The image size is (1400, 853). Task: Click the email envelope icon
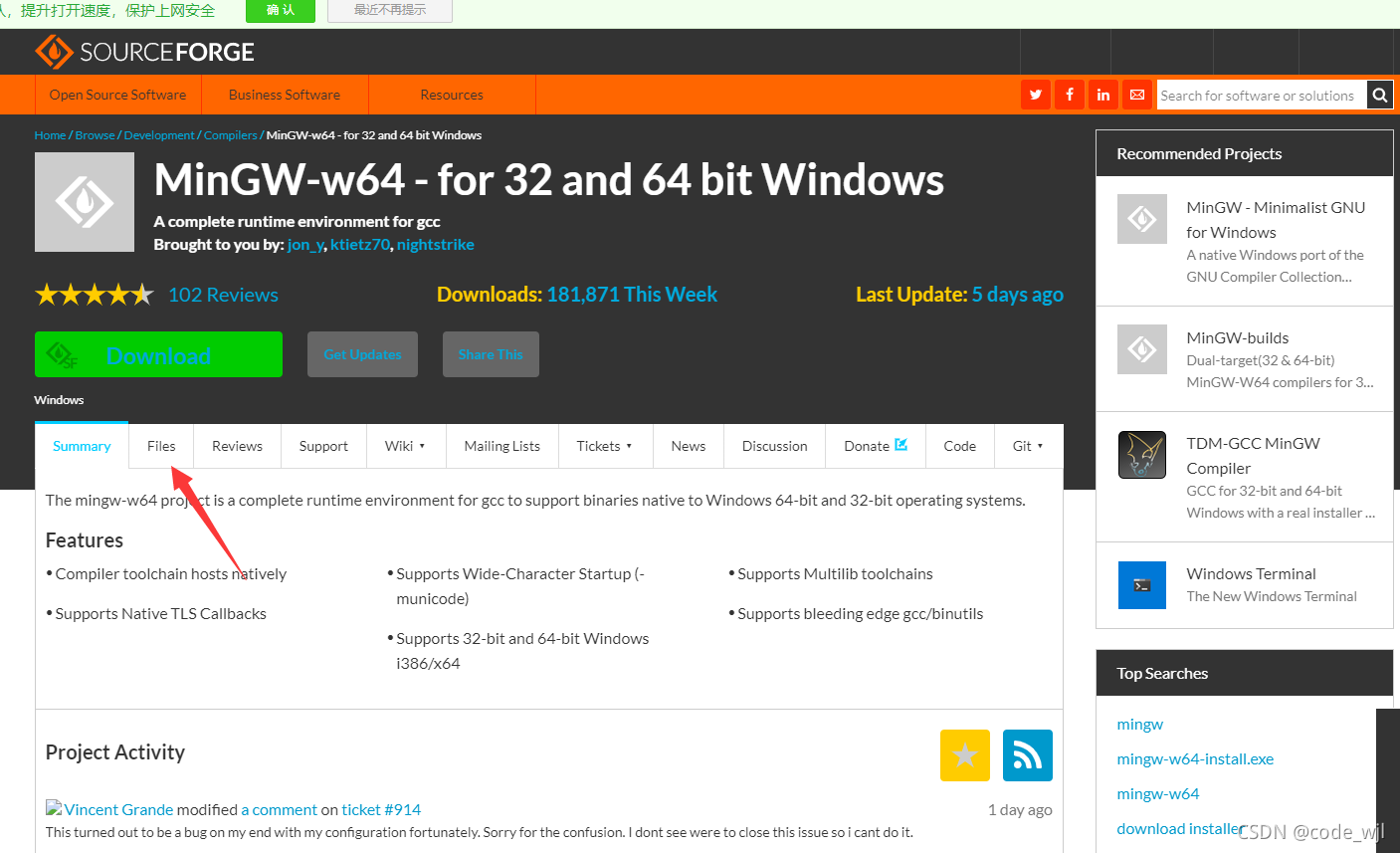(1137, 95)
